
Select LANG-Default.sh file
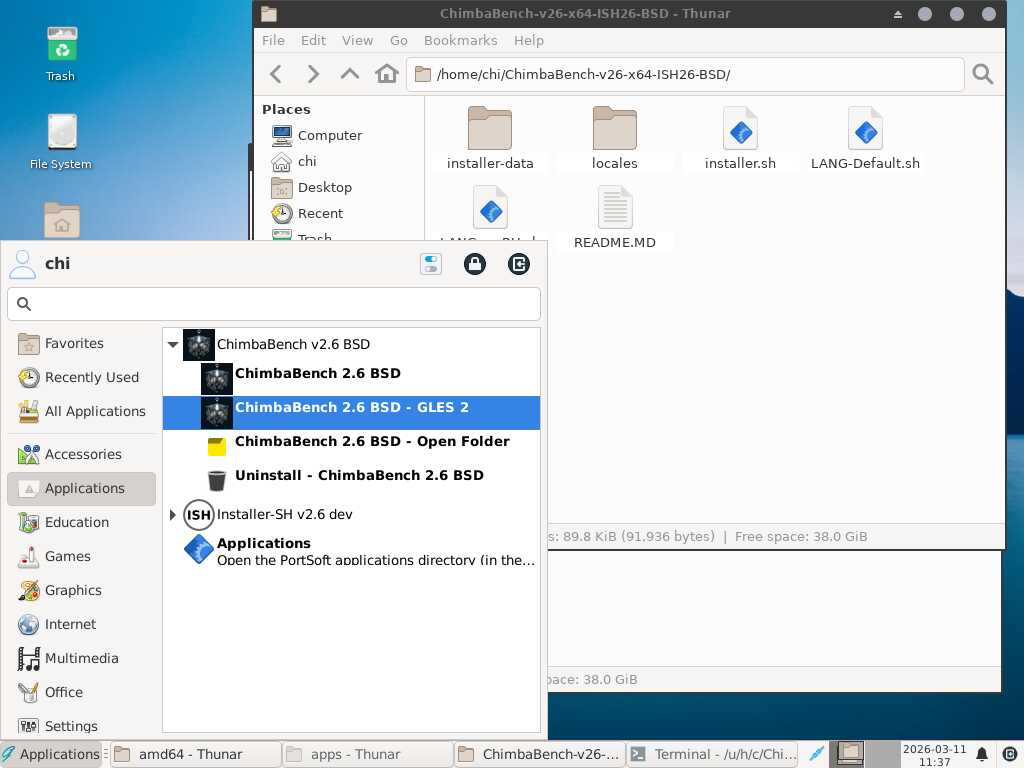865,138
